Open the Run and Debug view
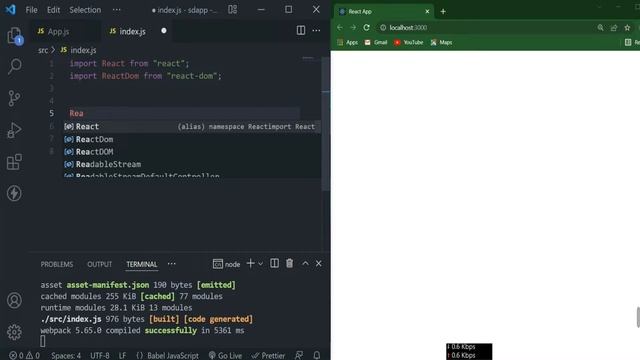Image resolution: width=640 pixels, height=360 pixels. (x=14, y=130)
